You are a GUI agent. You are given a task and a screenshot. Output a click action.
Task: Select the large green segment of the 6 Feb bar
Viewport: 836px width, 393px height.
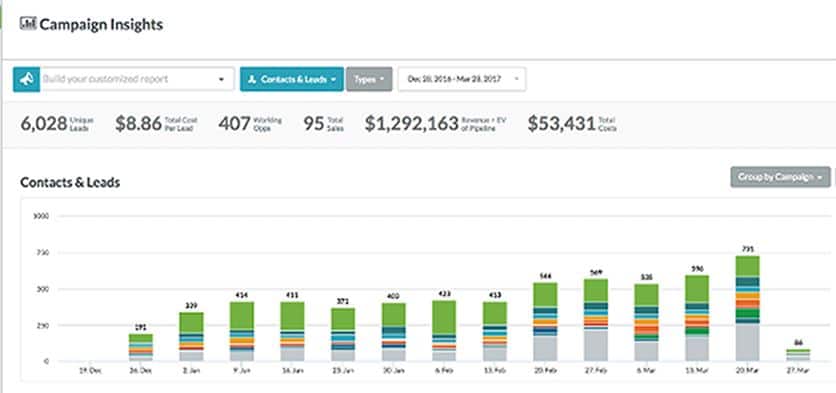pos(444,318)
